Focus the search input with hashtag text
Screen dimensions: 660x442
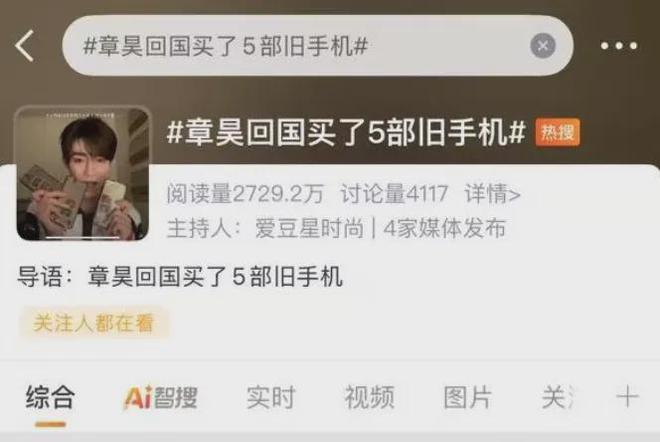[x=295, y=45]
